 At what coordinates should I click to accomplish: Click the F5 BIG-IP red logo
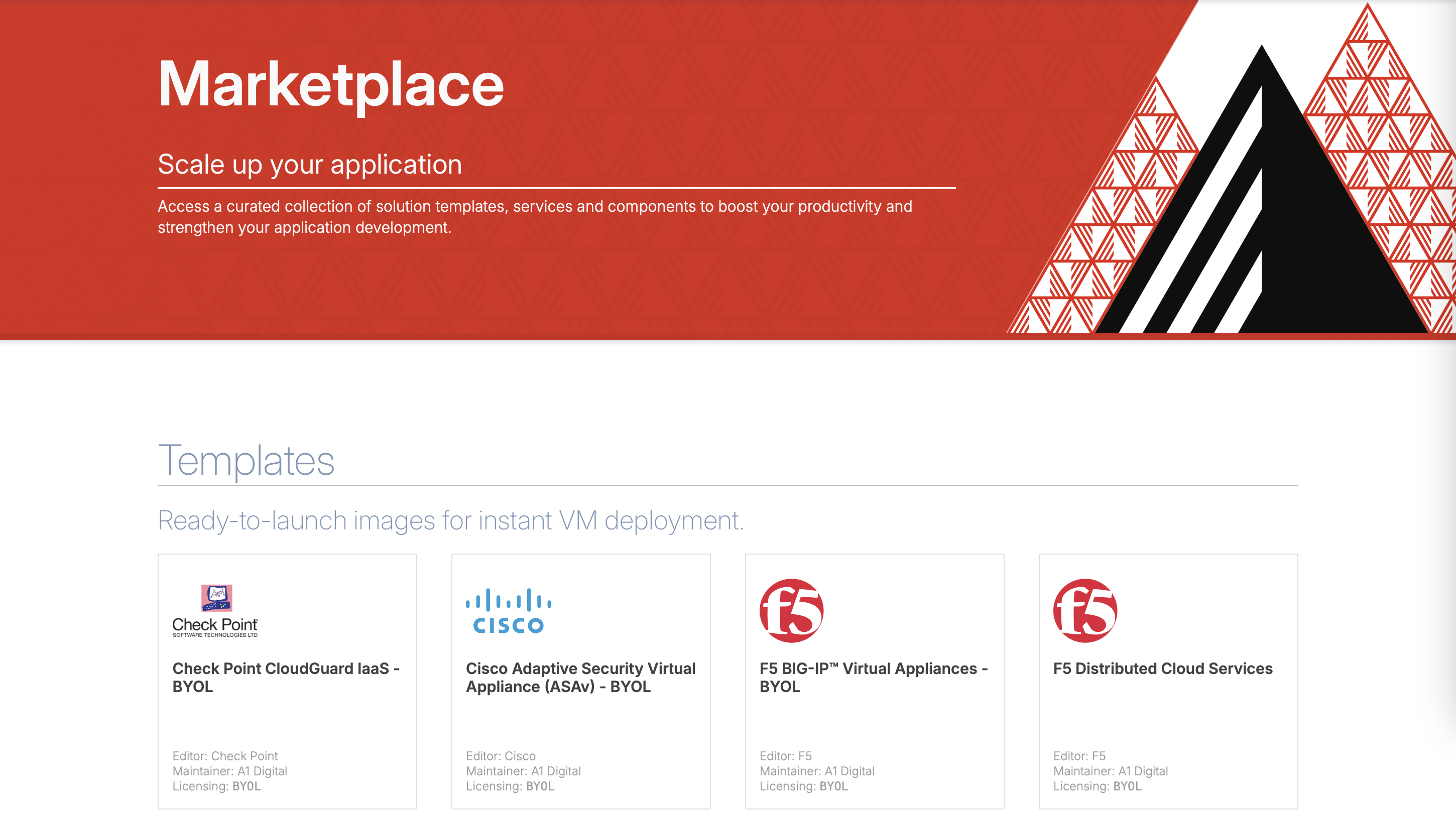click(791, 611)
